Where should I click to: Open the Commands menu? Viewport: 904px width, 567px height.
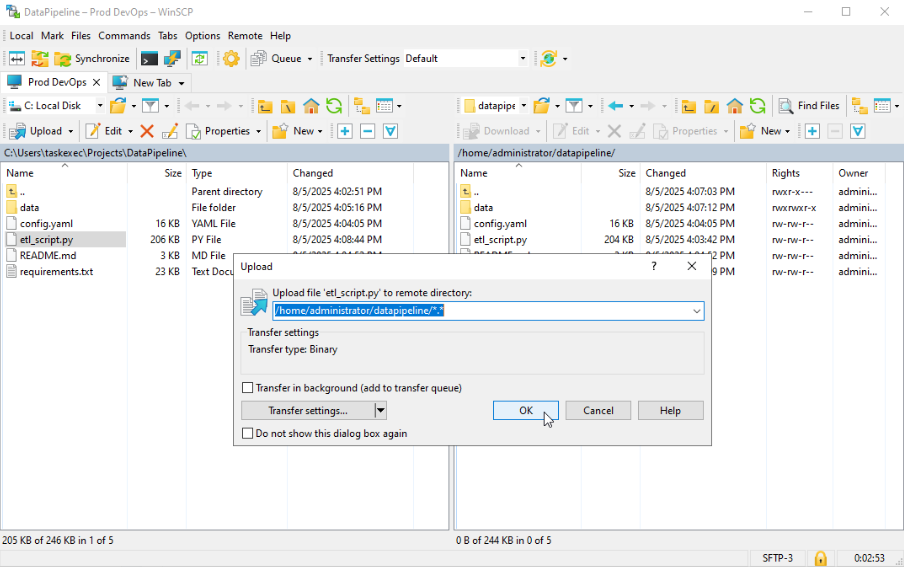click(x=124, y=36)
